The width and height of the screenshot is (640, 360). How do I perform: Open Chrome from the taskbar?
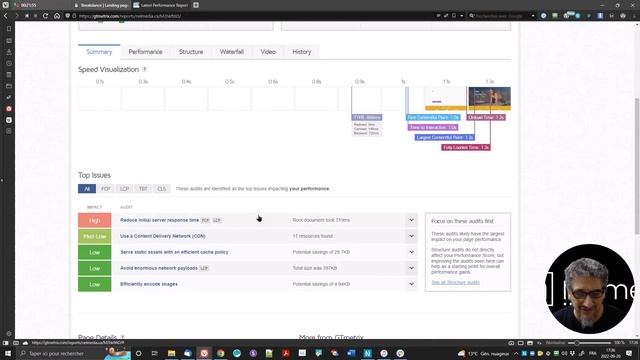(221, 353)
